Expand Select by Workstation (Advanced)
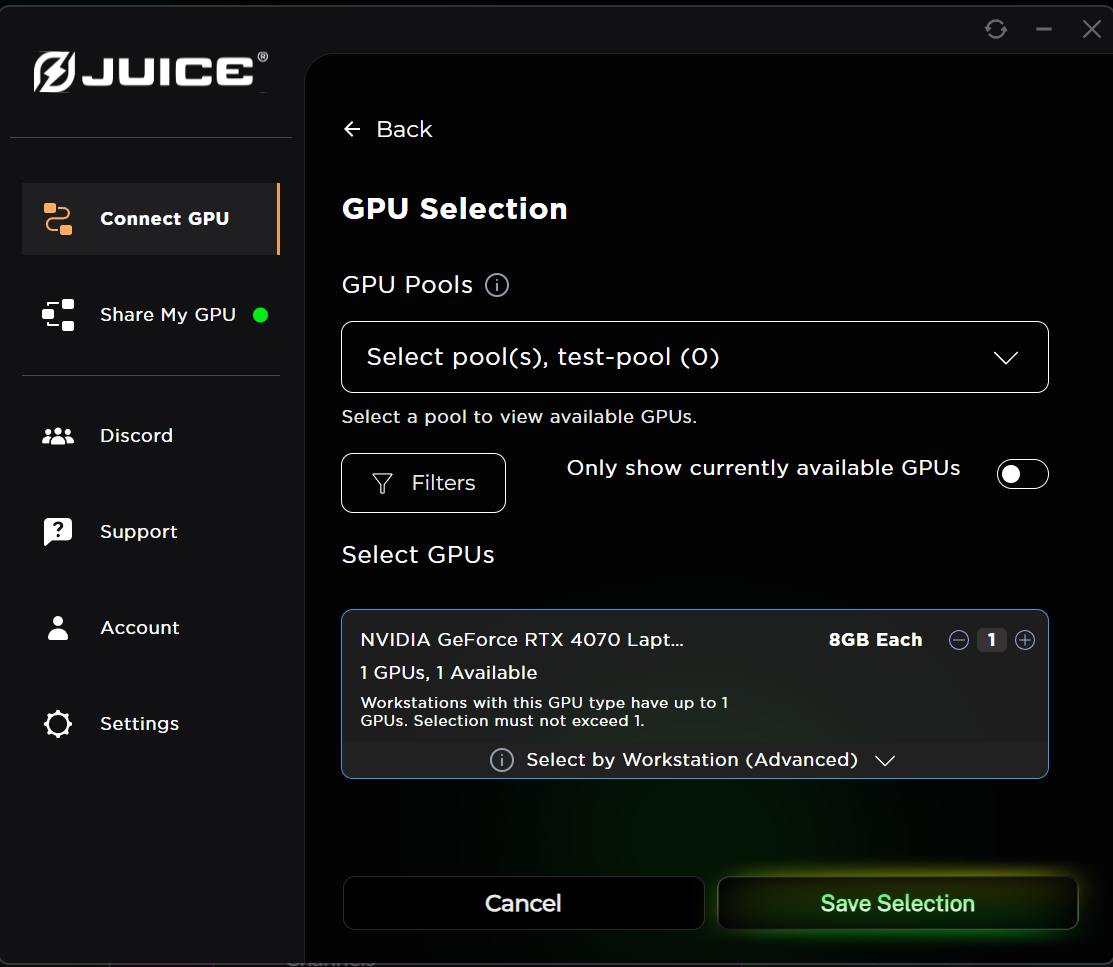The image size is (1113, 967). [x=695, y=760]
